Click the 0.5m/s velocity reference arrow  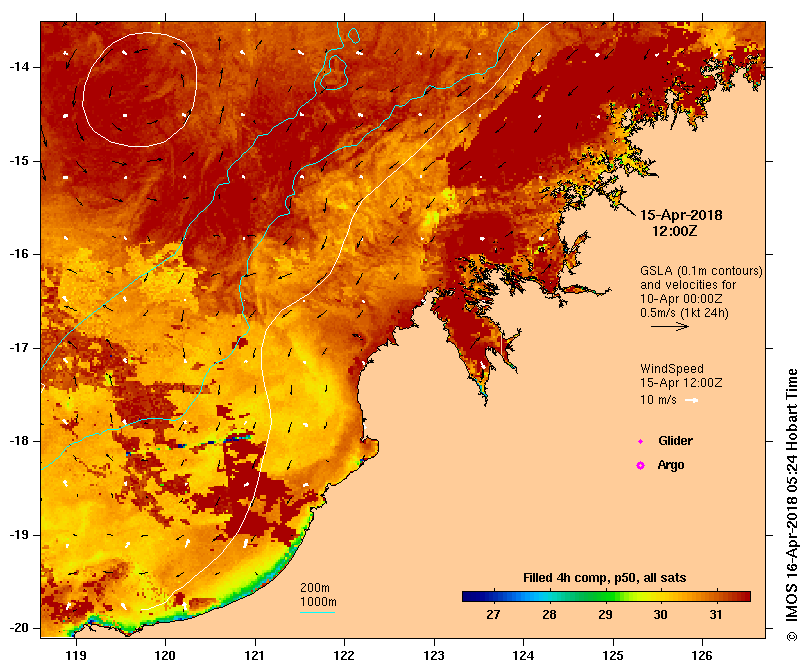tap(670, 326)
